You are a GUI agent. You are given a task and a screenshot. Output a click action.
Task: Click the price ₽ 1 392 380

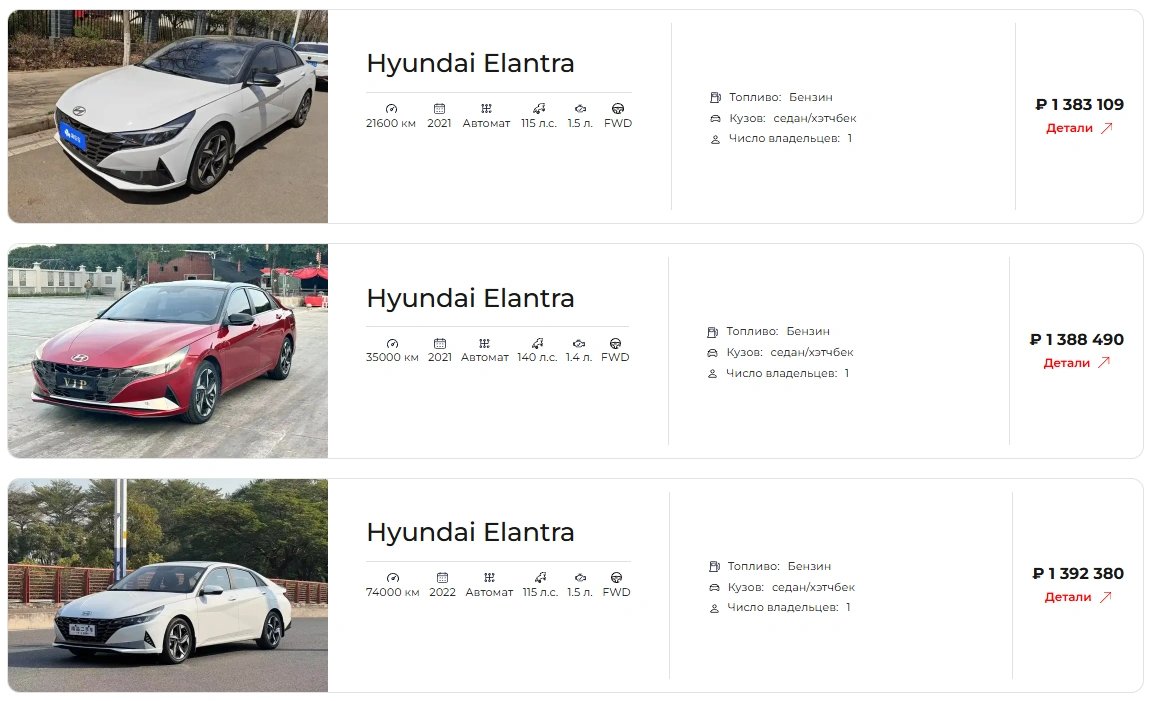(1078, 574)
